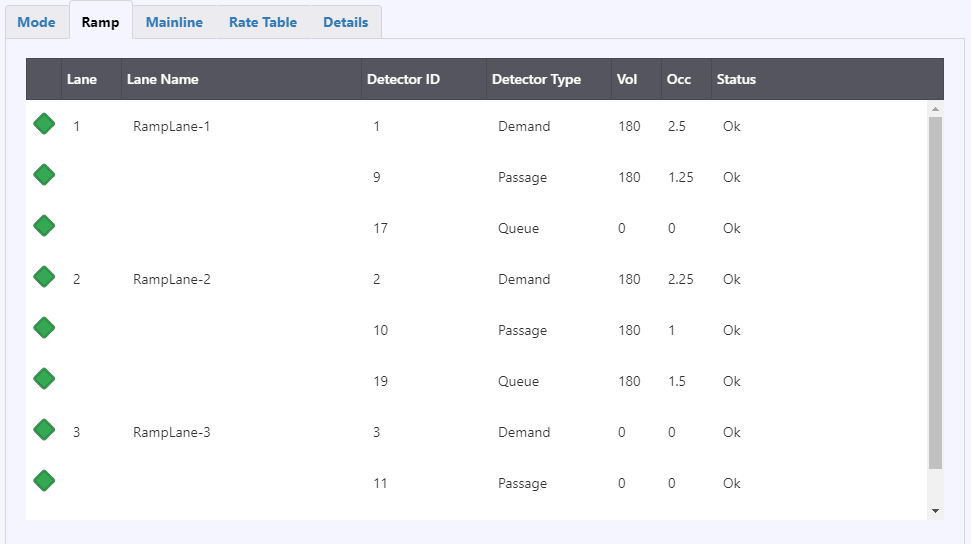Click the green diamond status icon for RampLane-1
The width and height of the screenshot is (971, 544).
(x=44, y=124)
